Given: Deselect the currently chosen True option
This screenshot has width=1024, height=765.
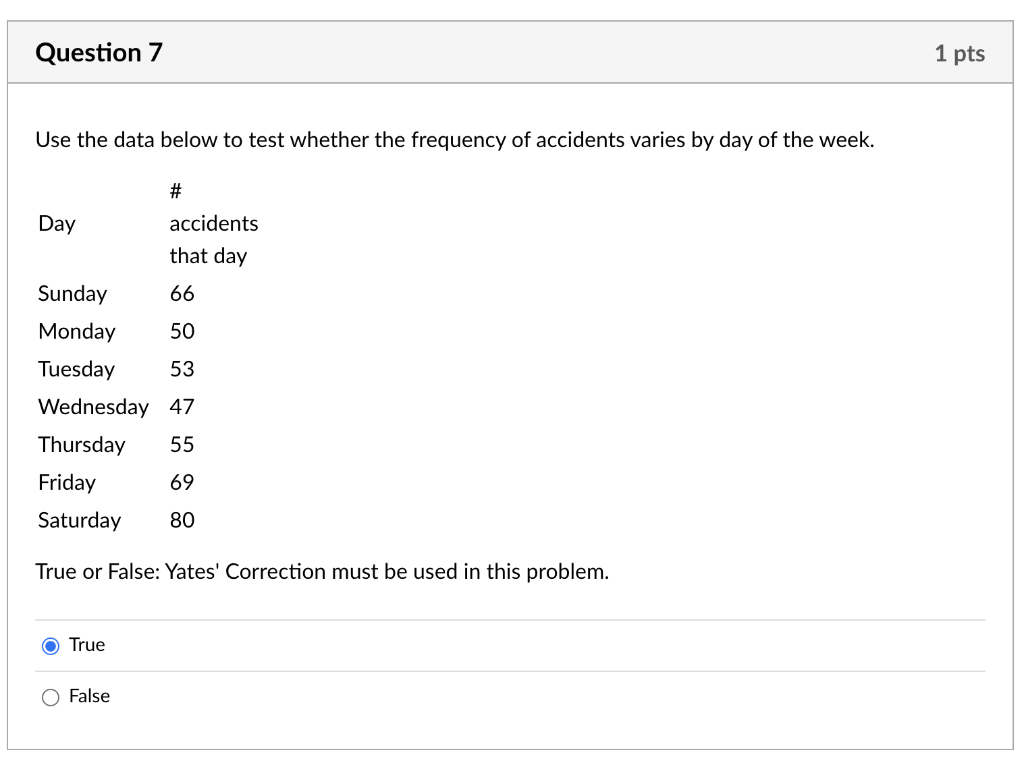Looking at the screenshot, I should (51, 646).
